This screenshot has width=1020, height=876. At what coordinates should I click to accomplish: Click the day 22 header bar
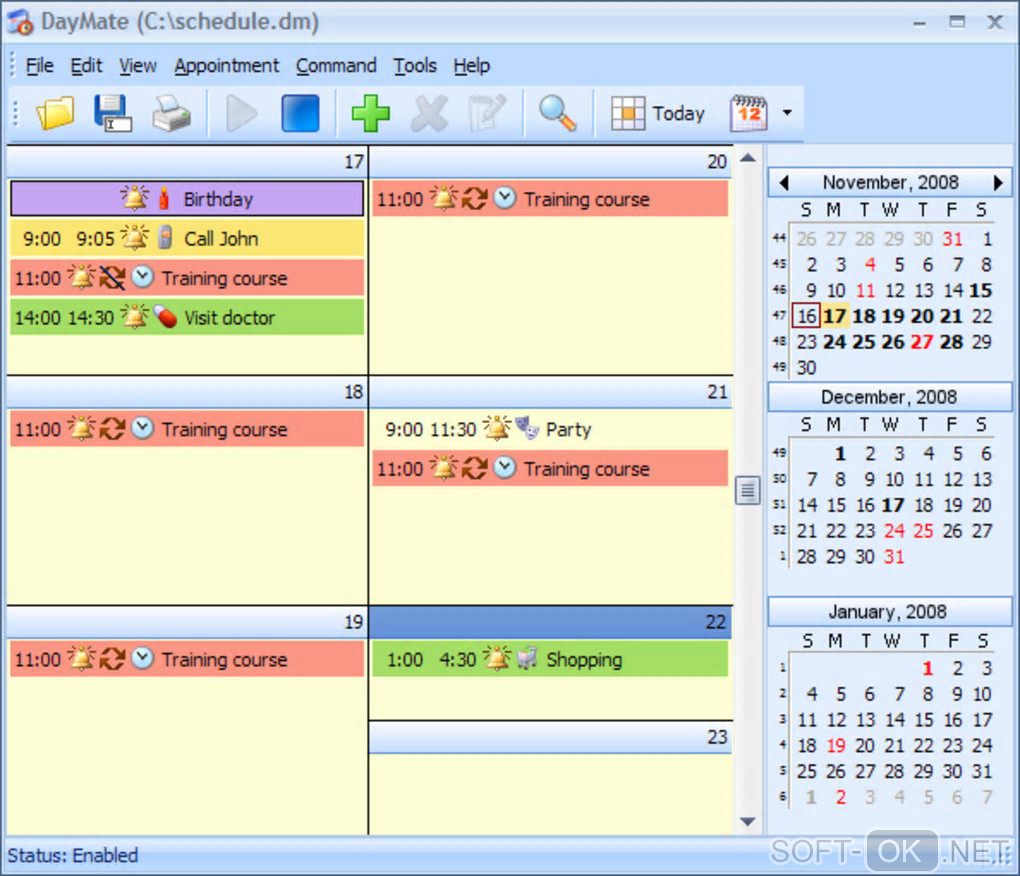click(x=550, y=622)
